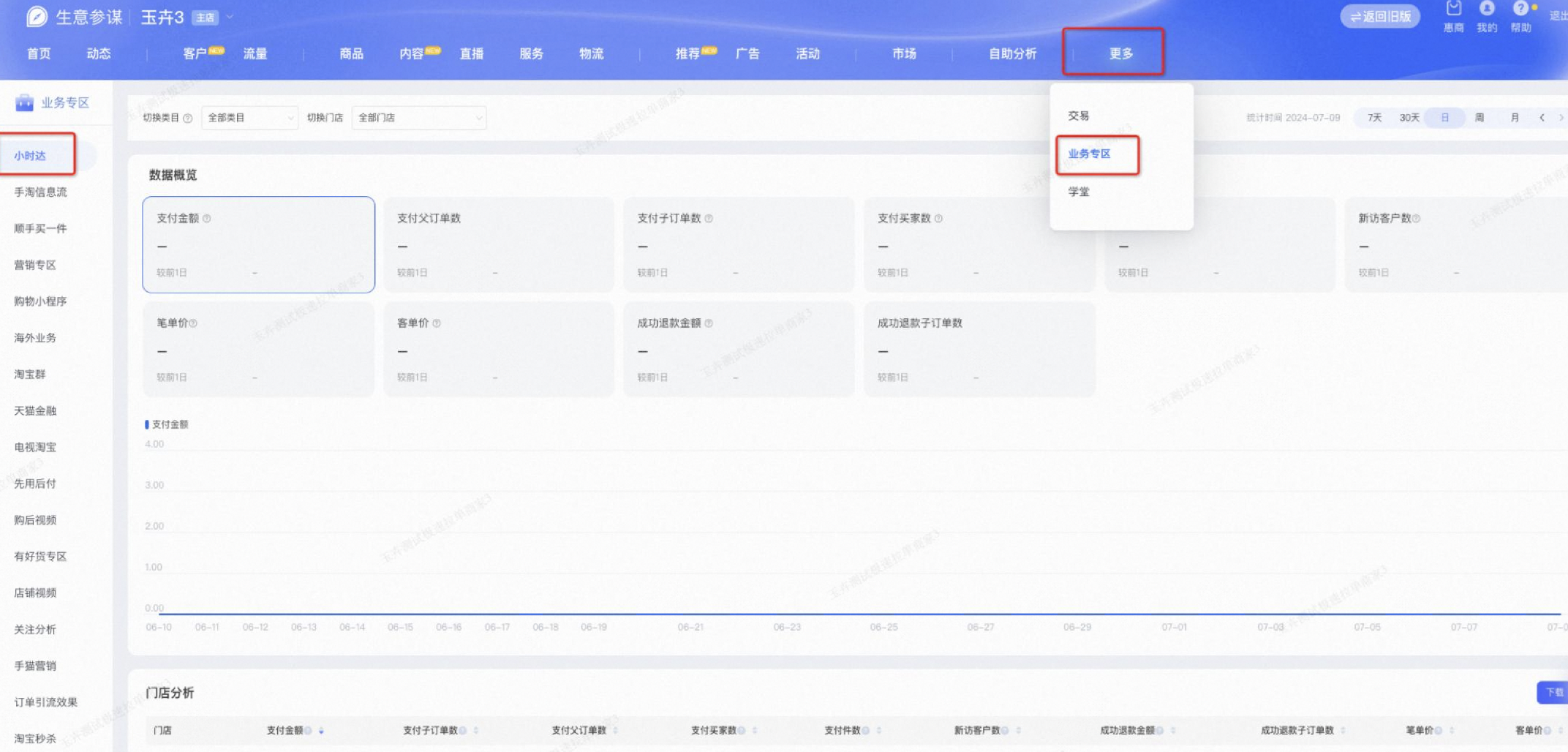1568x752 pixels.
Task: Sort the table by 支付件数 column arrow
Action: (x=878, y=730)
